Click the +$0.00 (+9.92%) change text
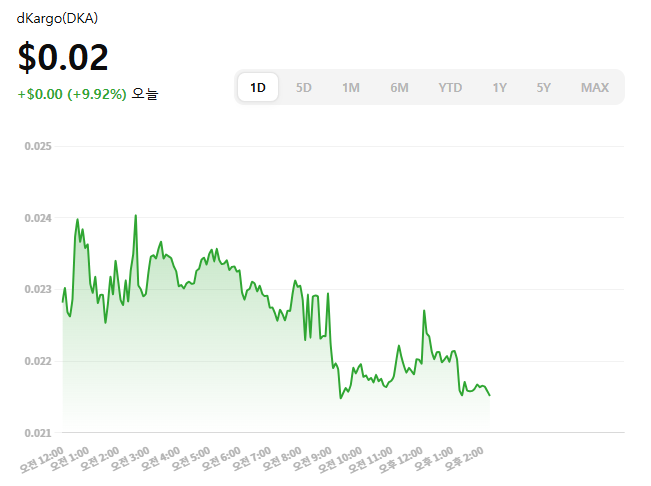651x486 pixels. point(72,94)
